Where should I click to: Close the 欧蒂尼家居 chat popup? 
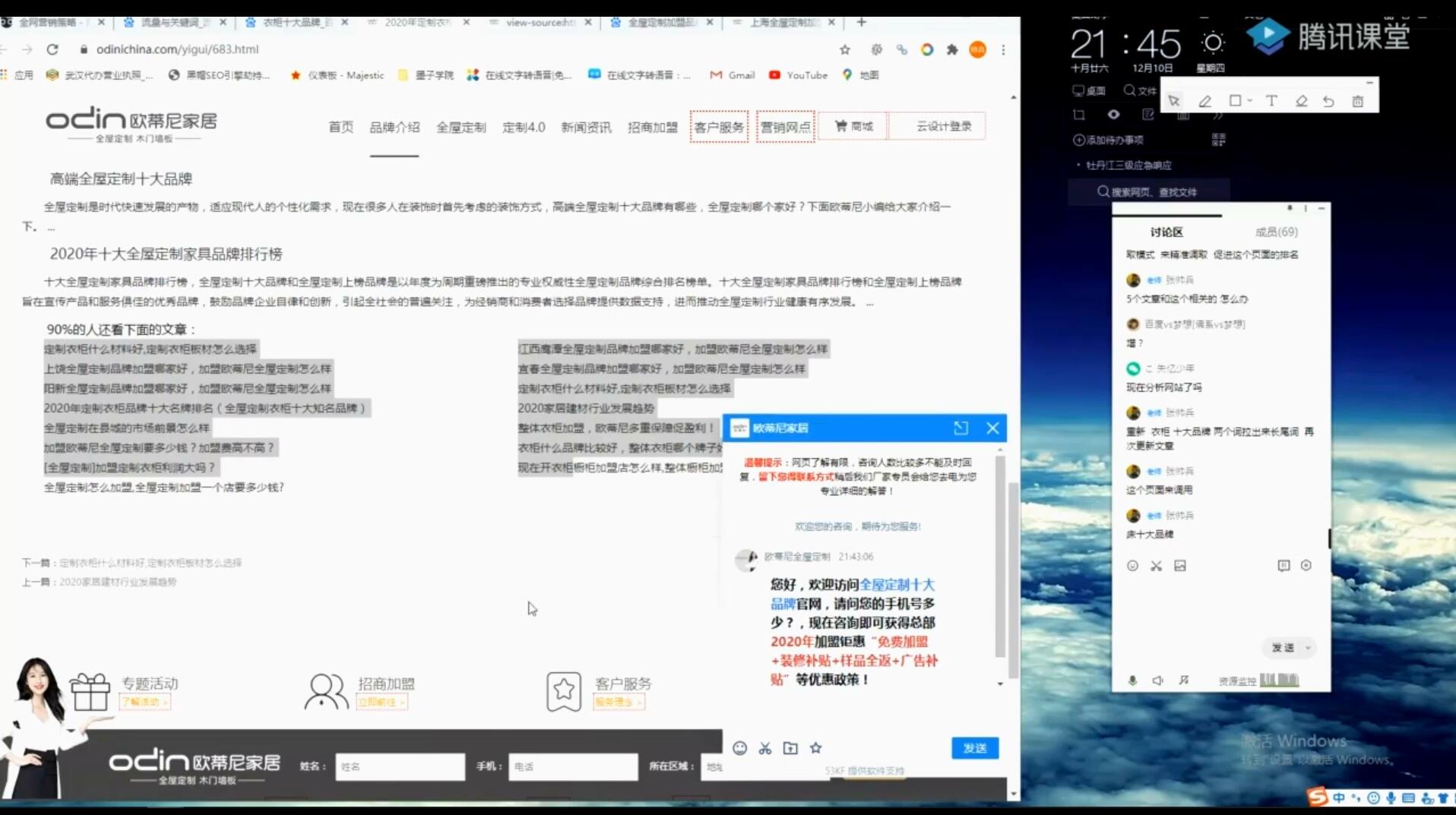[x=992, y=428]
